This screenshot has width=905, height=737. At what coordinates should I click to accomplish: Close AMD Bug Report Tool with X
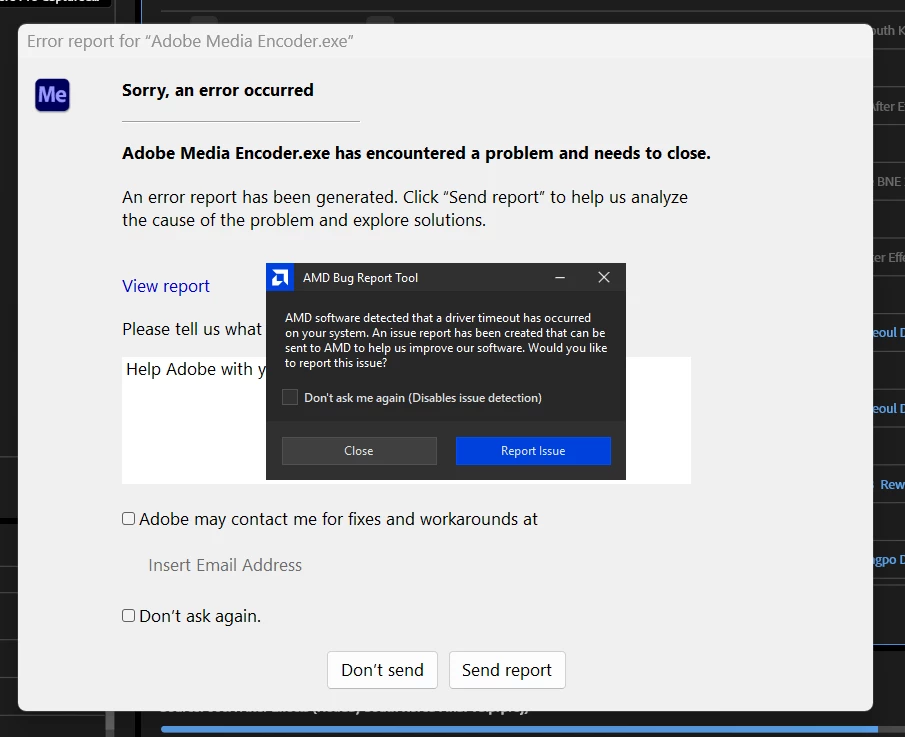[x=604, y=278]
